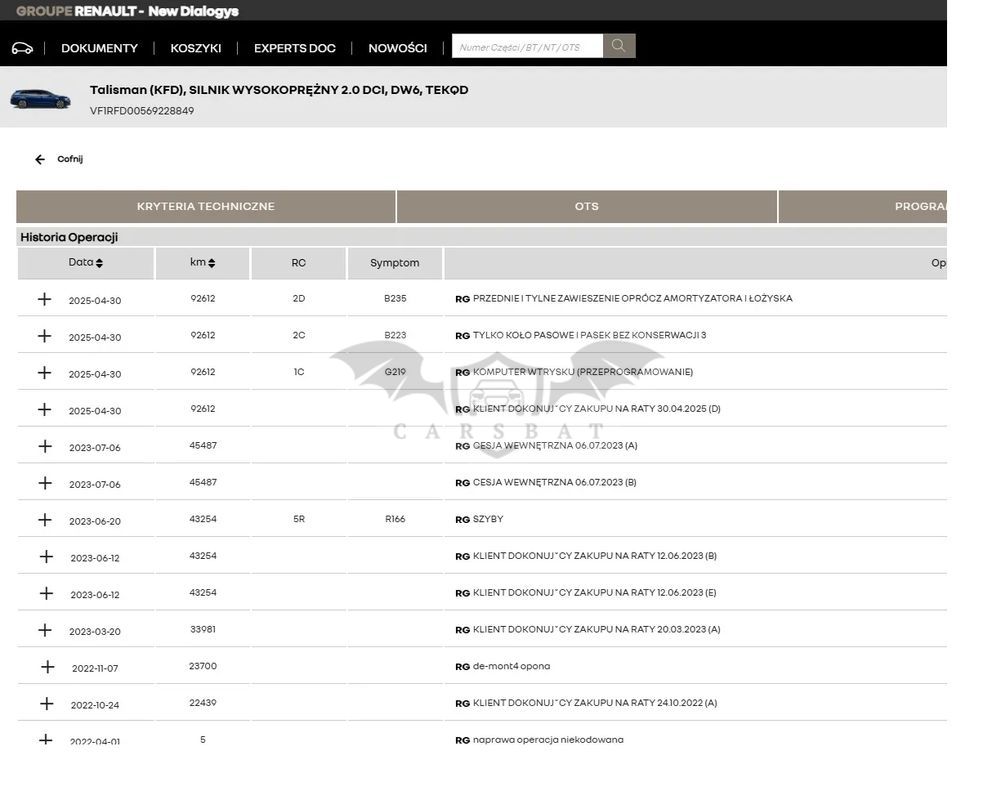The image size is (992, 800).
Task: Click the blue Talisman vehicle thumbnail
Action: (x=40, y=99)
